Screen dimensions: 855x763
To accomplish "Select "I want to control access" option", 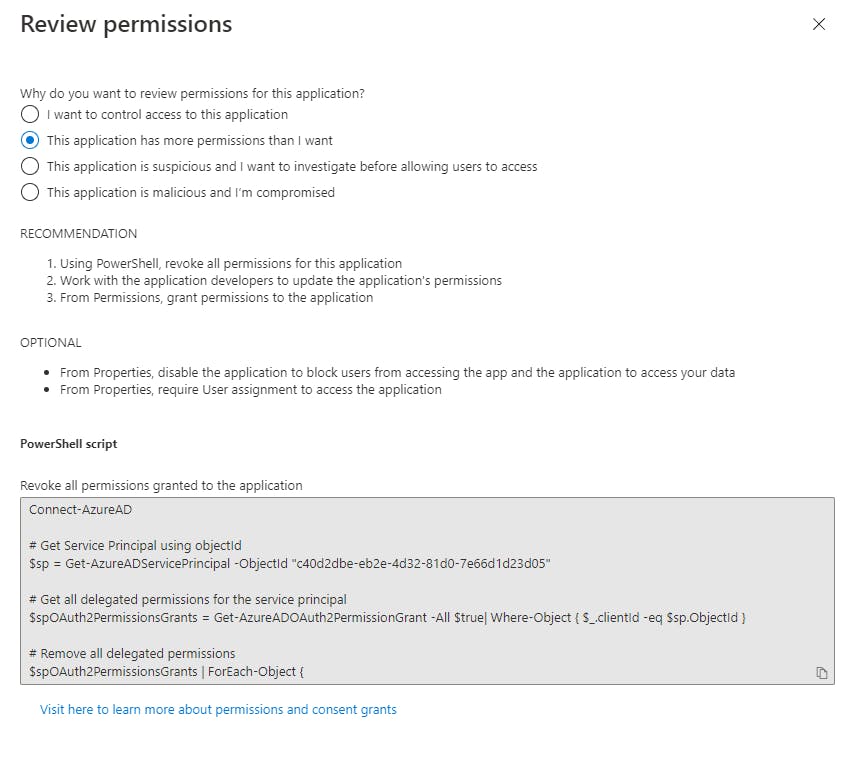I will [x=30, y=115].
